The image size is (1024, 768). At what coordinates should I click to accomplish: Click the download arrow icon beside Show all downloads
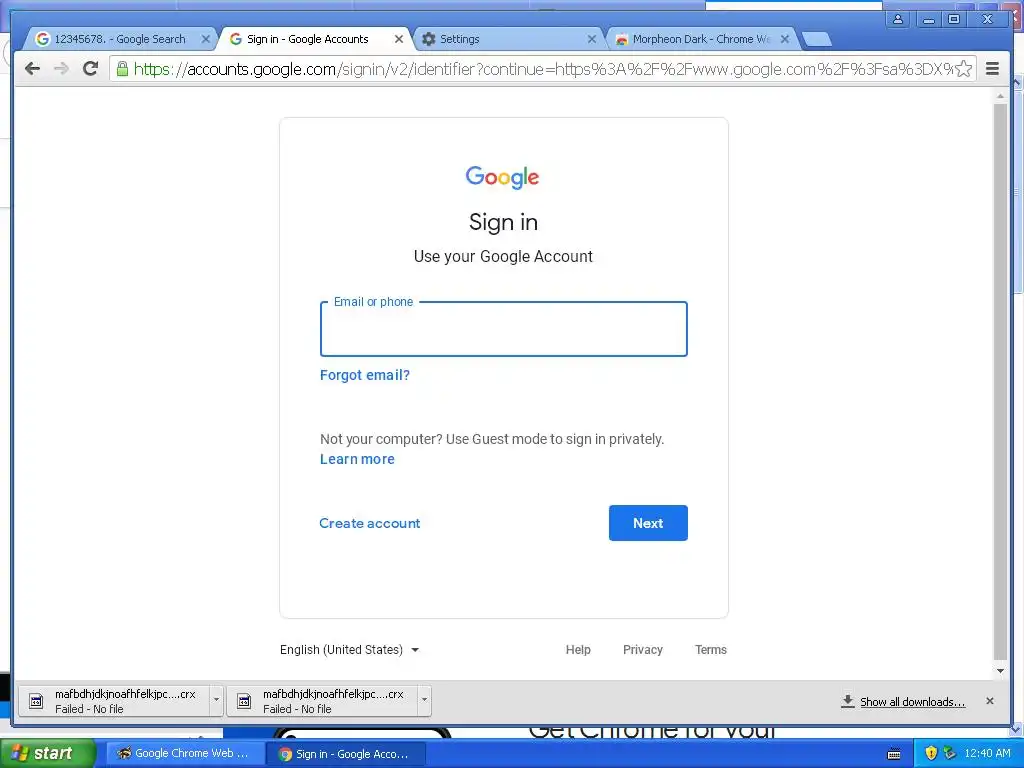click(848, 701)
